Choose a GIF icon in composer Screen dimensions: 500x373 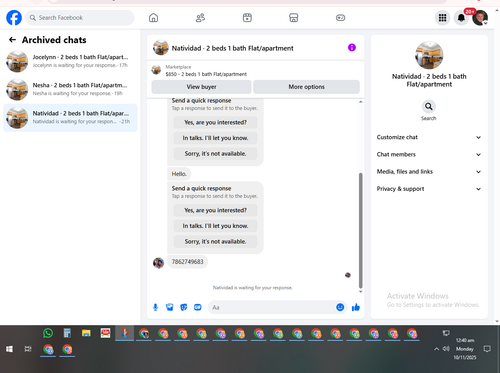point(198,307)
